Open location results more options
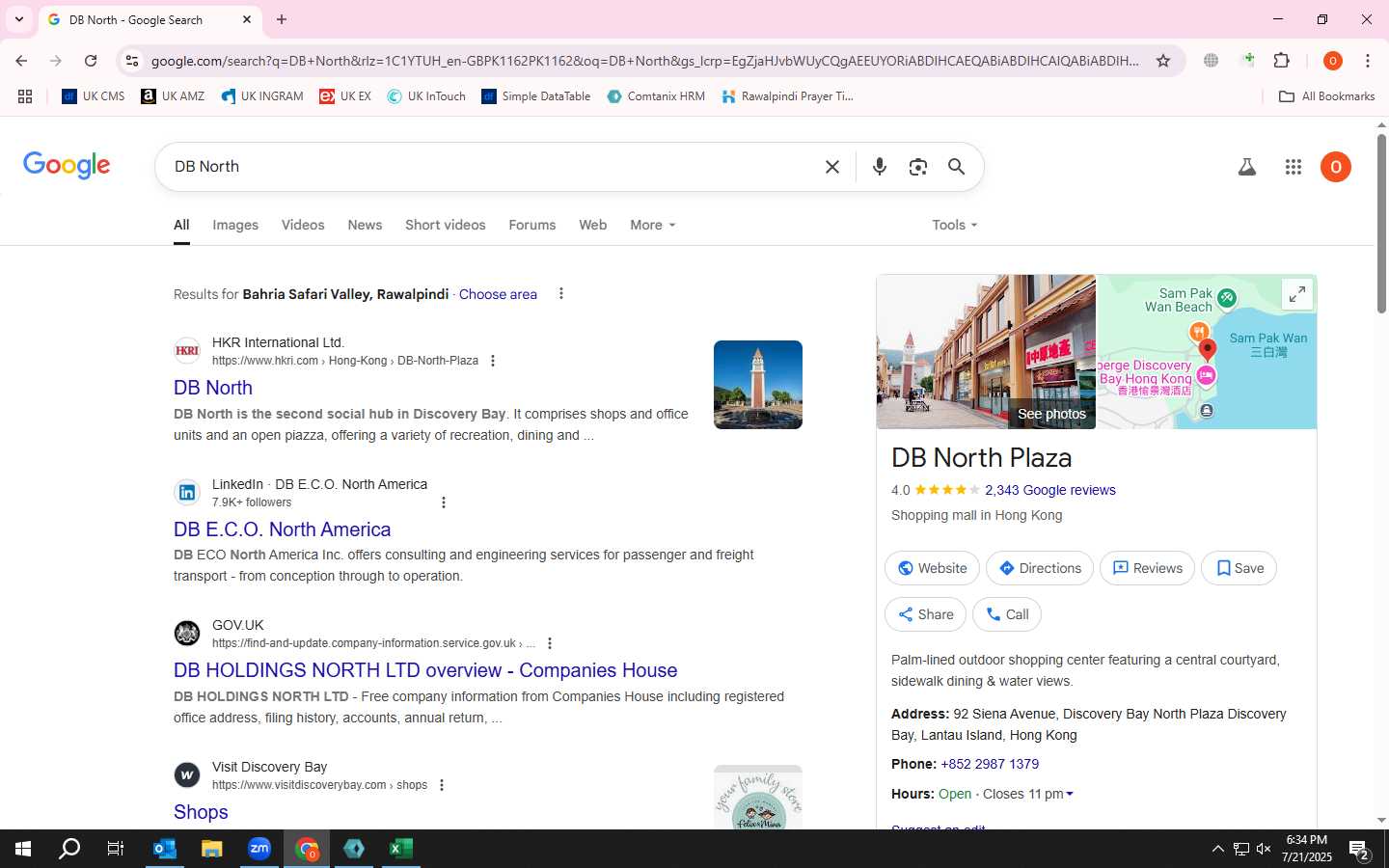The height and width of the screenshot is (868, 1389). [x=561, y=293]
